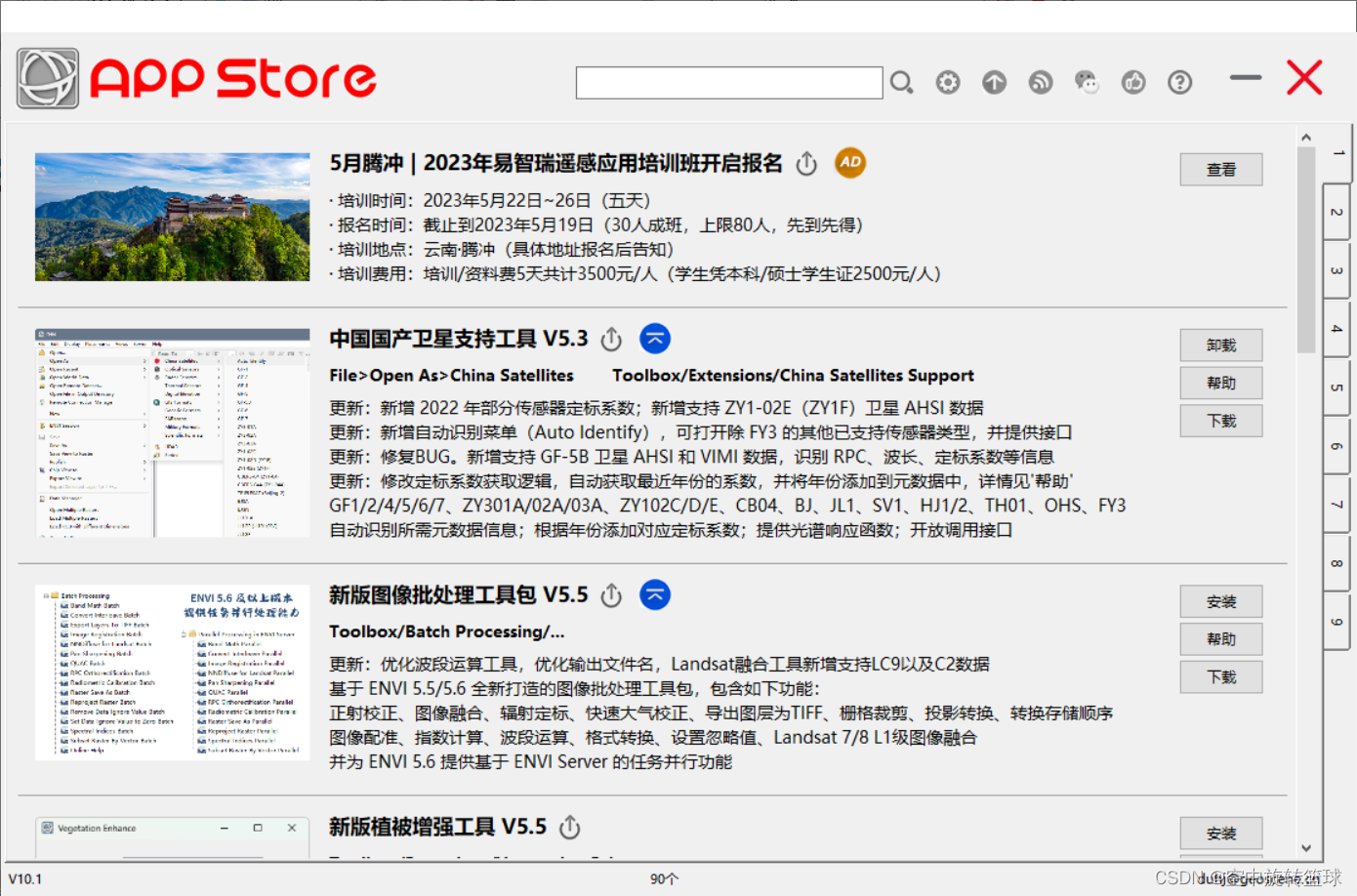Collapse 中国国产卫星支持工具 details with blue arrow
1357x896 pixels.
(x=655, y=339)
